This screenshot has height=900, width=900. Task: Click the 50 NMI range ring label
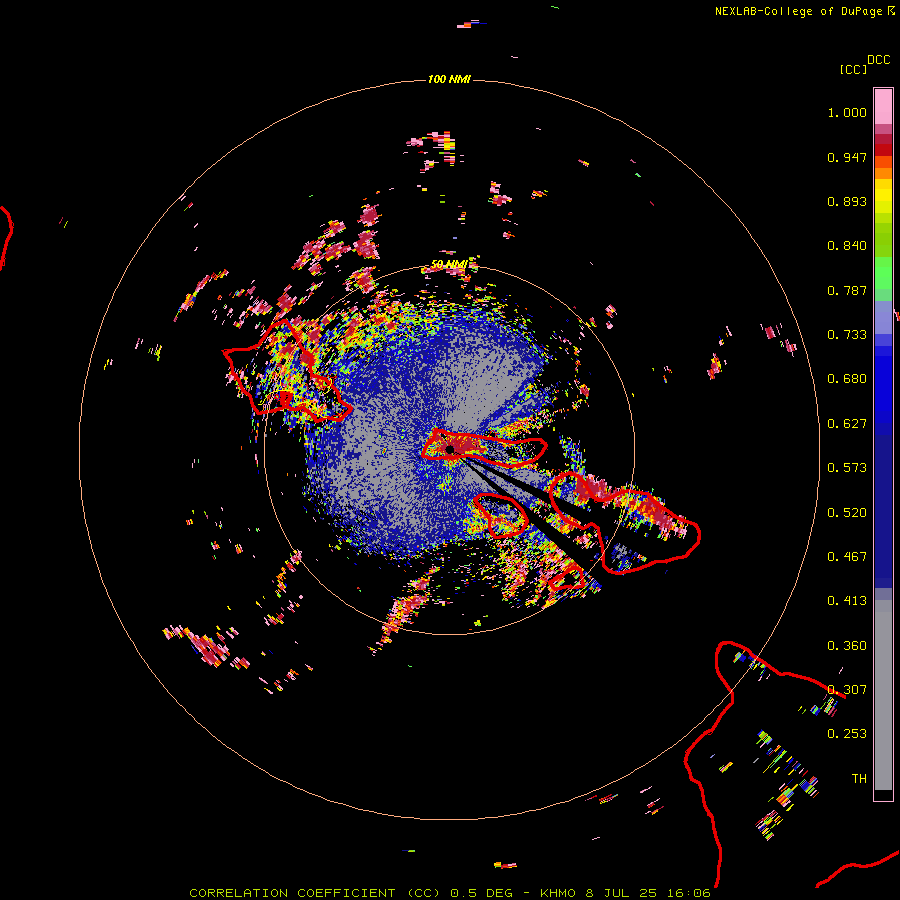pyautogui.click(x=449, y=265)
